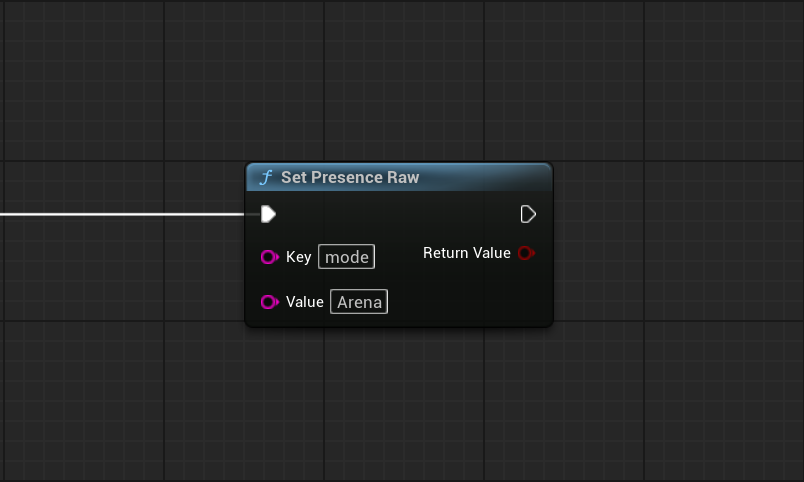Click the "Key" pin label
This screenshot has height=482, width=804.
click(x=298, y=257)
